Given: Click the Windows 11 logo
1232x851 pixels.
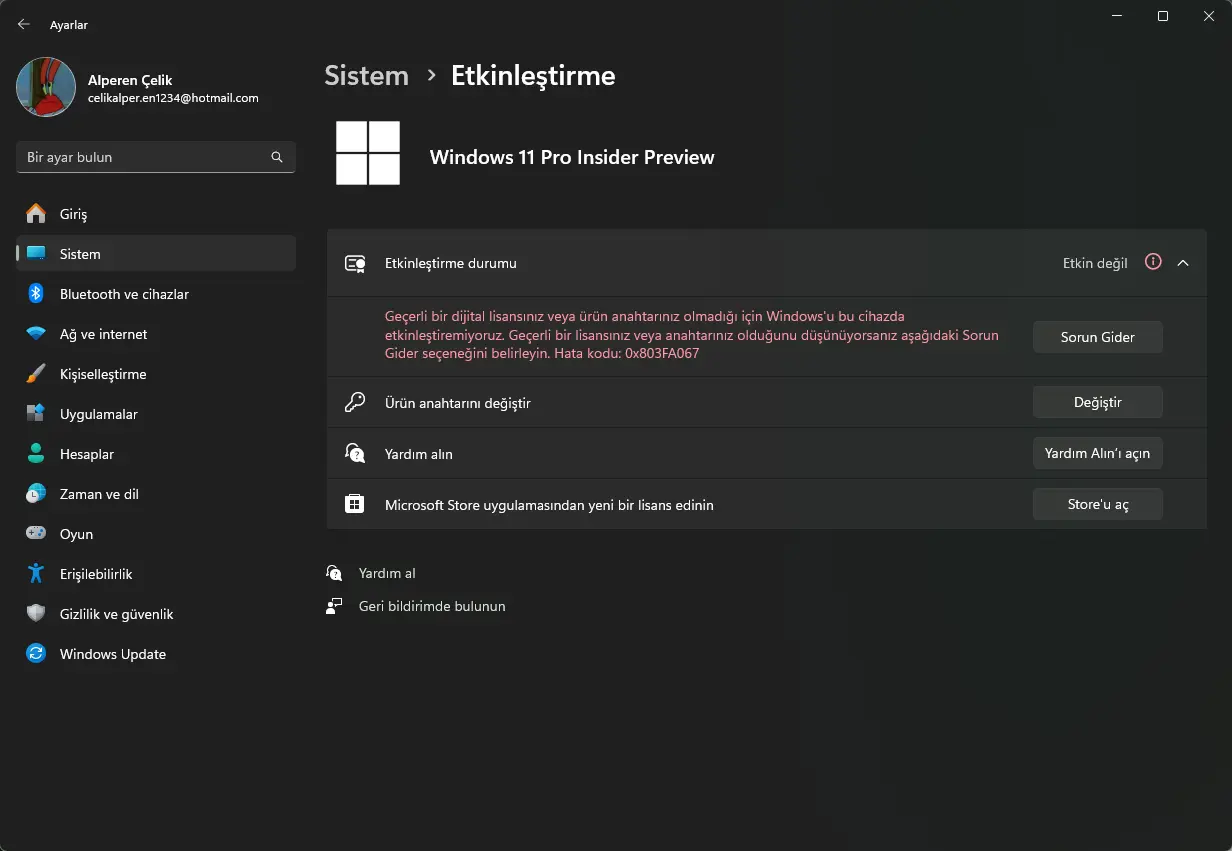Looking at the screenshot, I should point(368,153).
